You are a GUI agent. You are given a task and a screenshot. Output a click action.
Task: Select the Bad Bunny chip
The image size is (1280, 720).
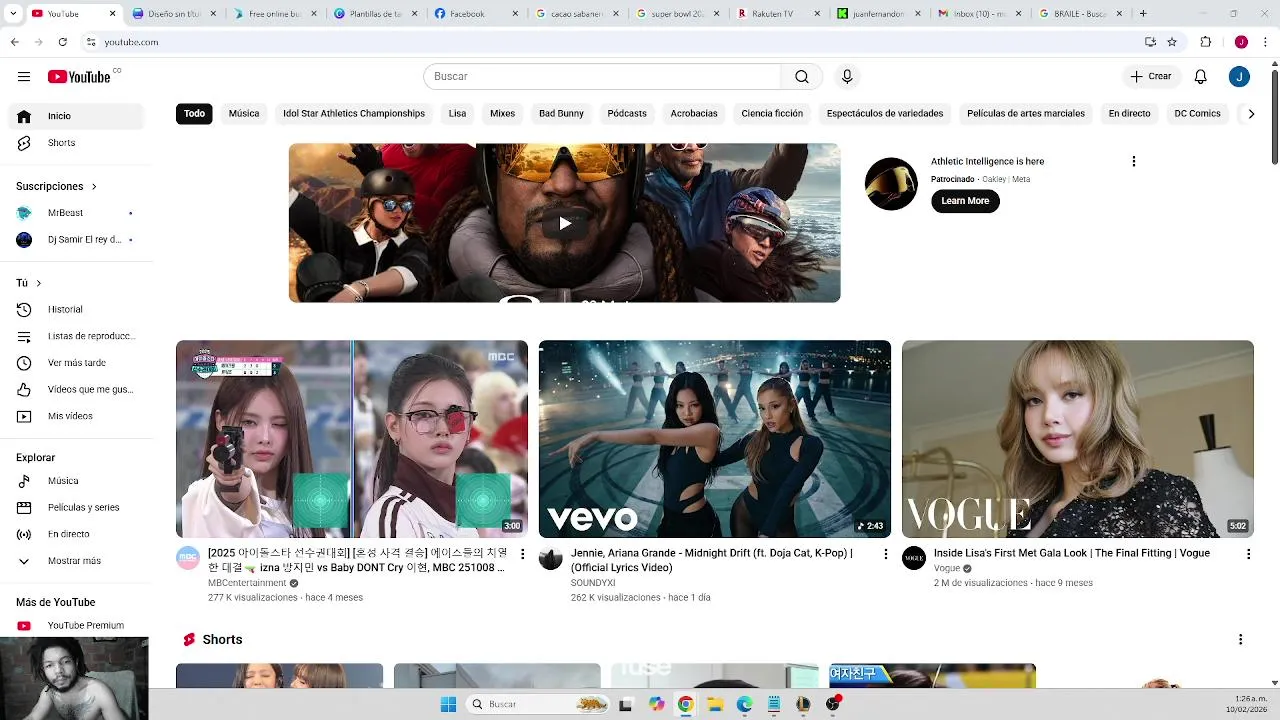point(561,114)
